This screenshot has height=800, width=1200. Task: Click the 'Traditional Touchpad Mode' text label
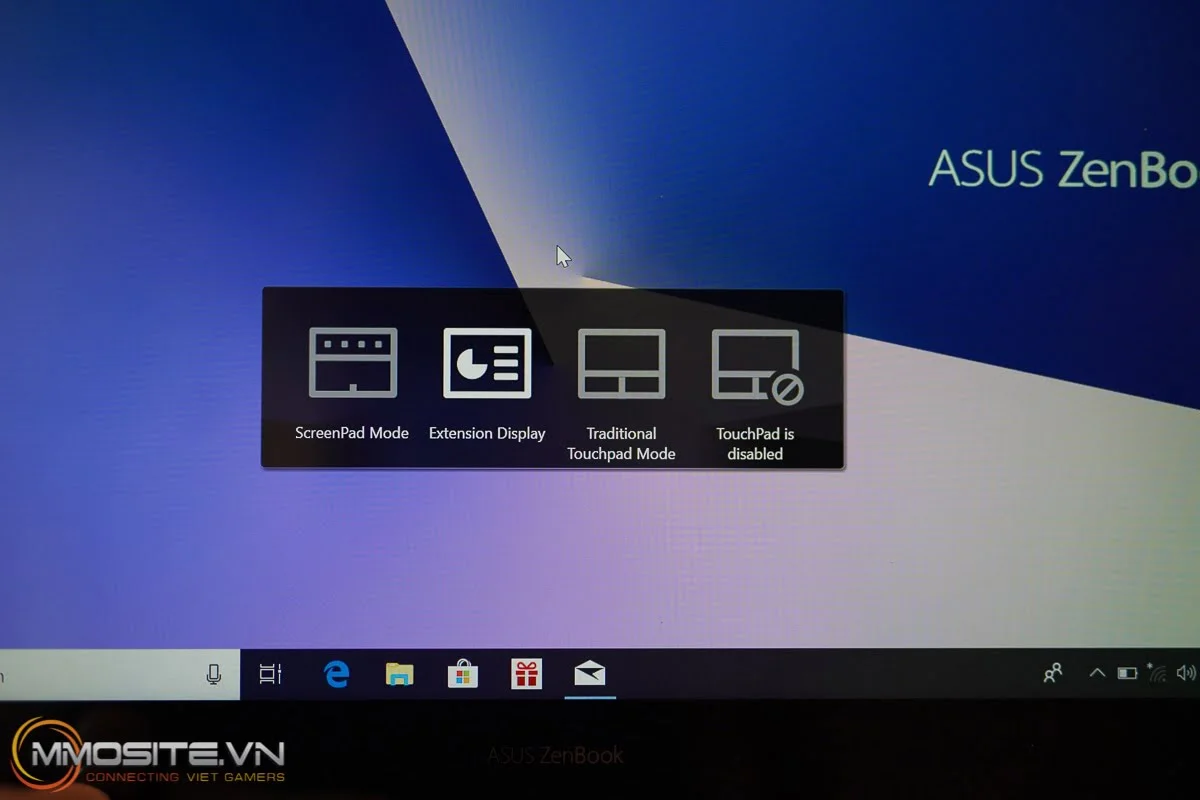coord(621,443)
